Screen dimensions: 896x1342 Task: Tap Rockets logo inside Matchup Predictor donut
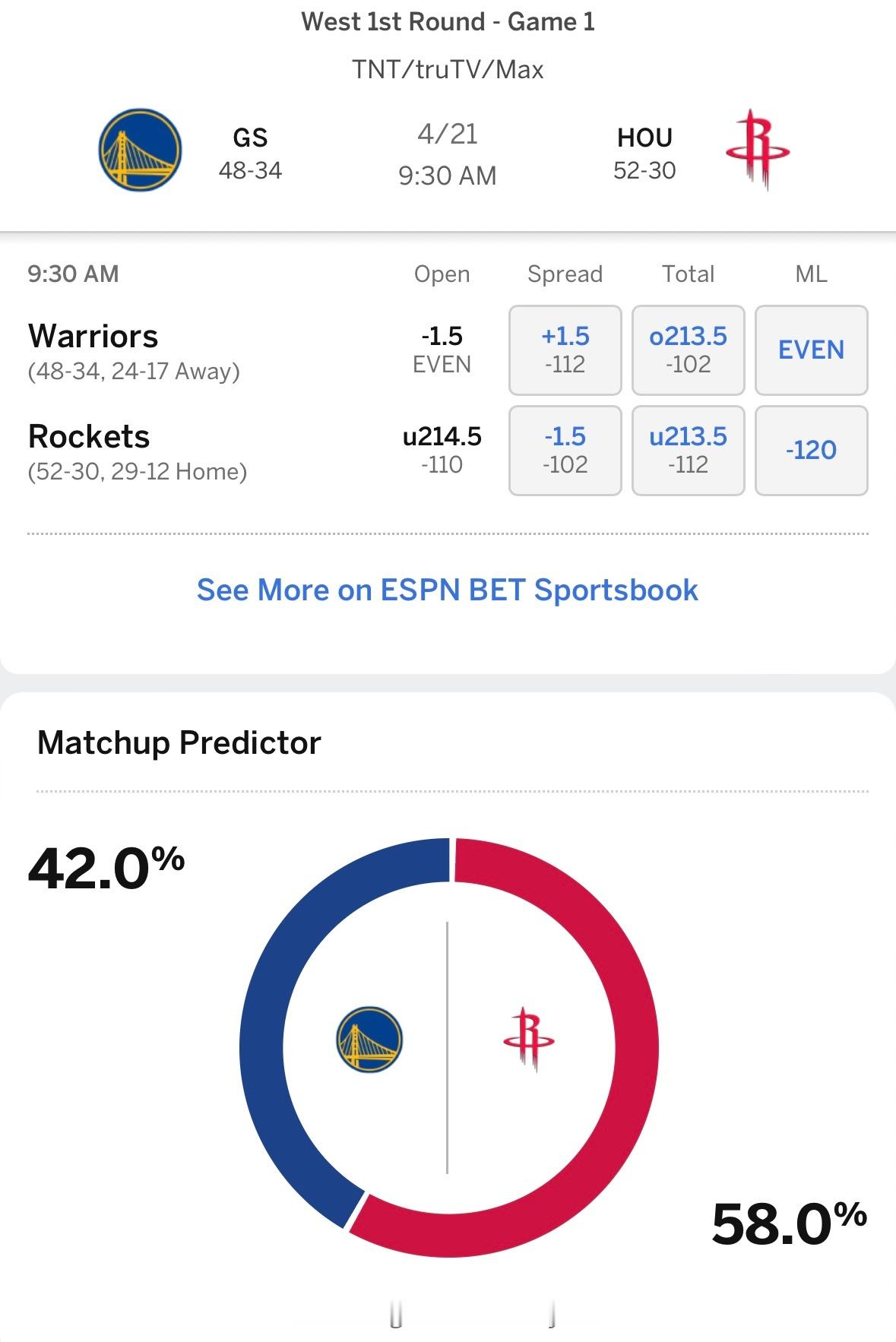click(x=529, y=1039)
